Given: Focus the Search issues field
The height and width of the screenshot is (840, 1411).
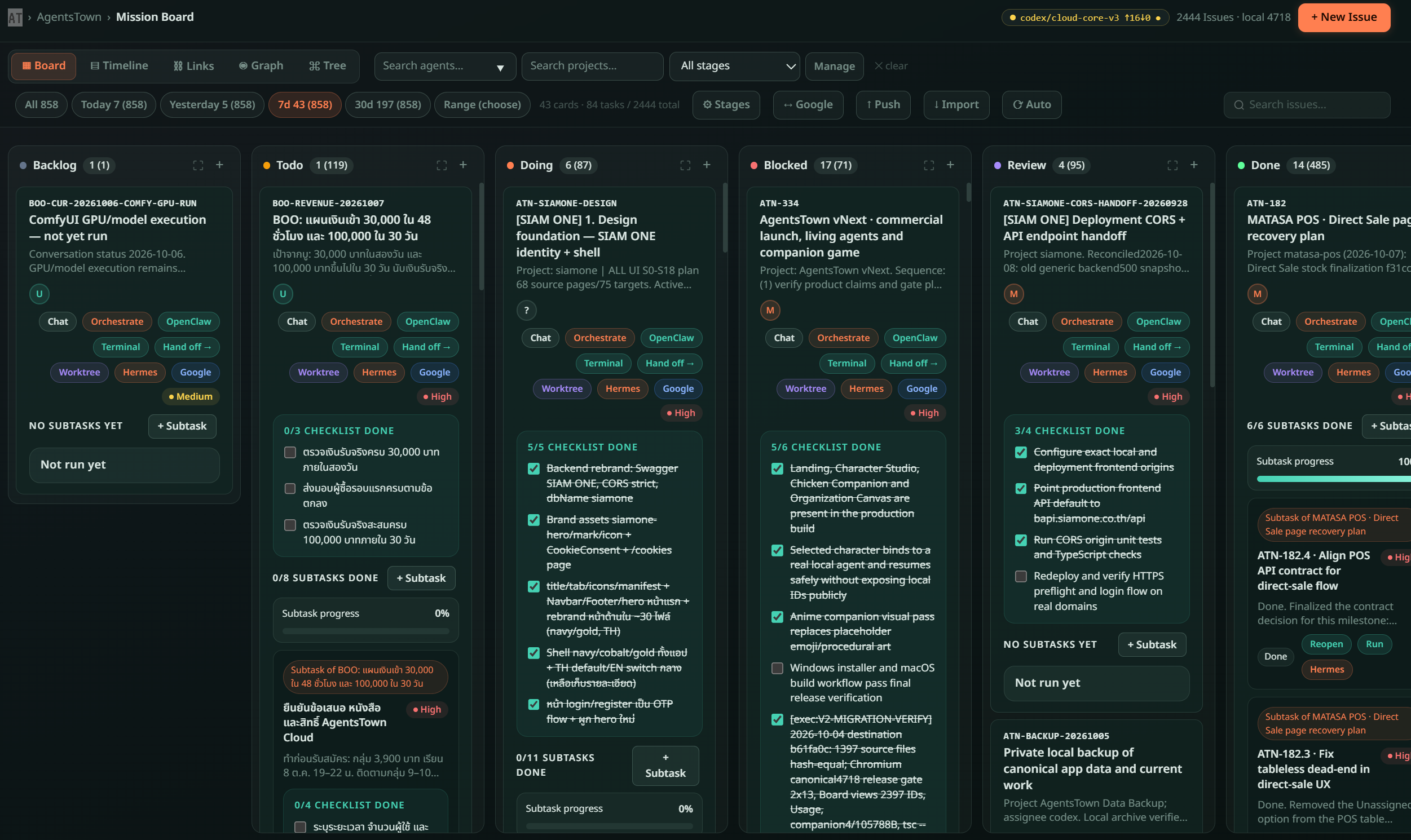Looking at the screenshot, I should coord(1306,105).
